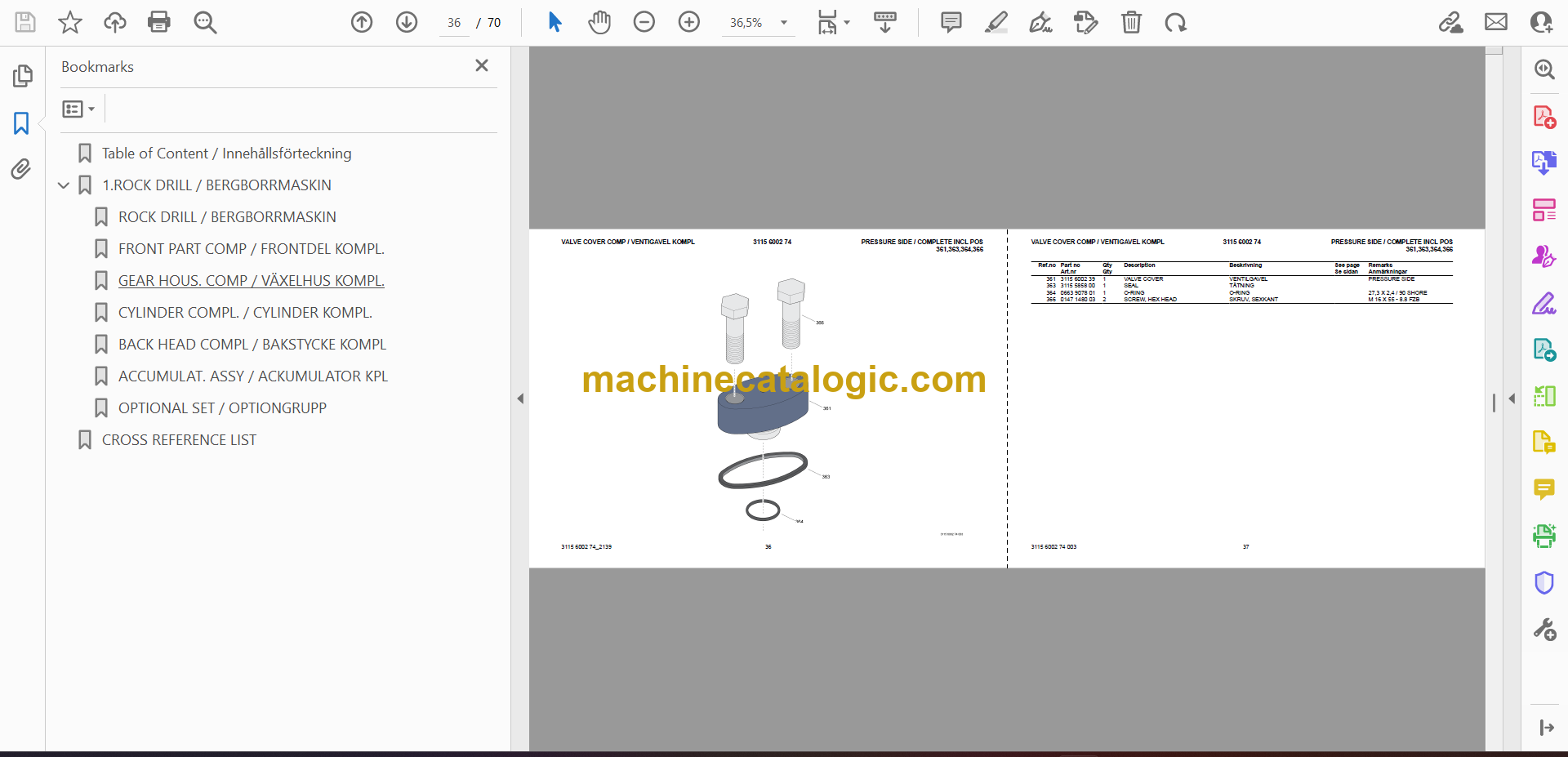The height and width of the screenshot is (757, 1568).
Task: Zoom out with minus button
Action: pos(644,22)
